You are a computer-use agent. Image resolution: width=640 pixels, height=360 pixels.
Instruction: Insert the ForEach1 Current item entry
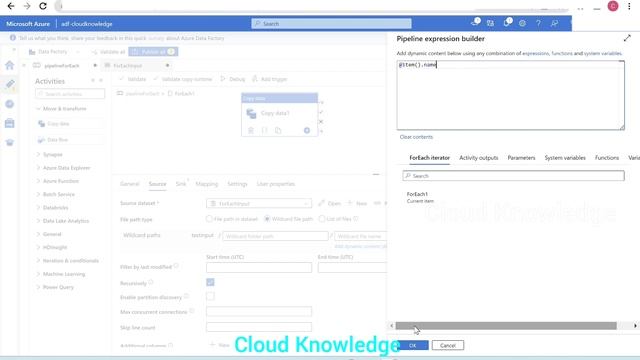click(x=420, y=198)
